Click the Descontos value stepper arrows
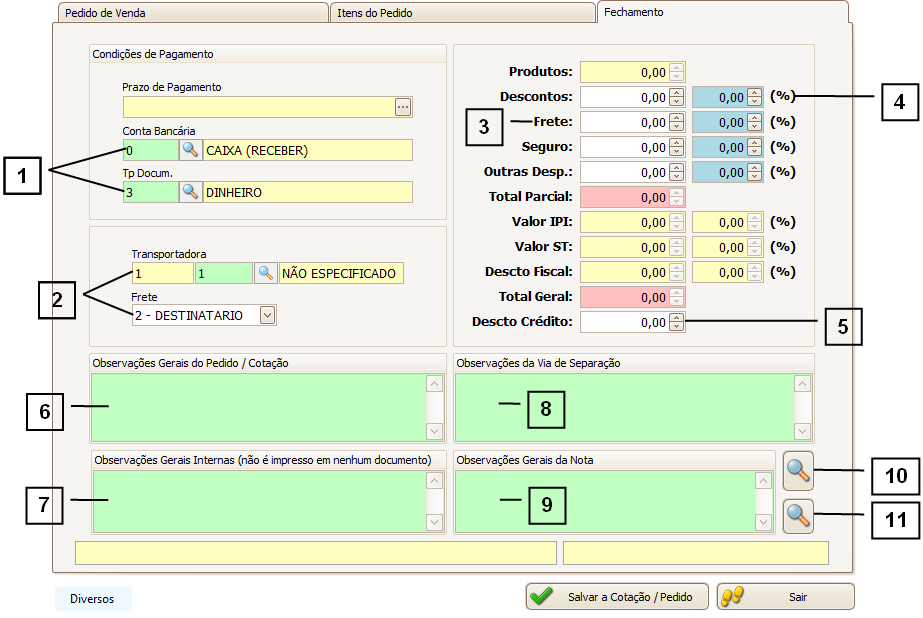Viewport: 923px width, 618px height. tap(677, 97)
